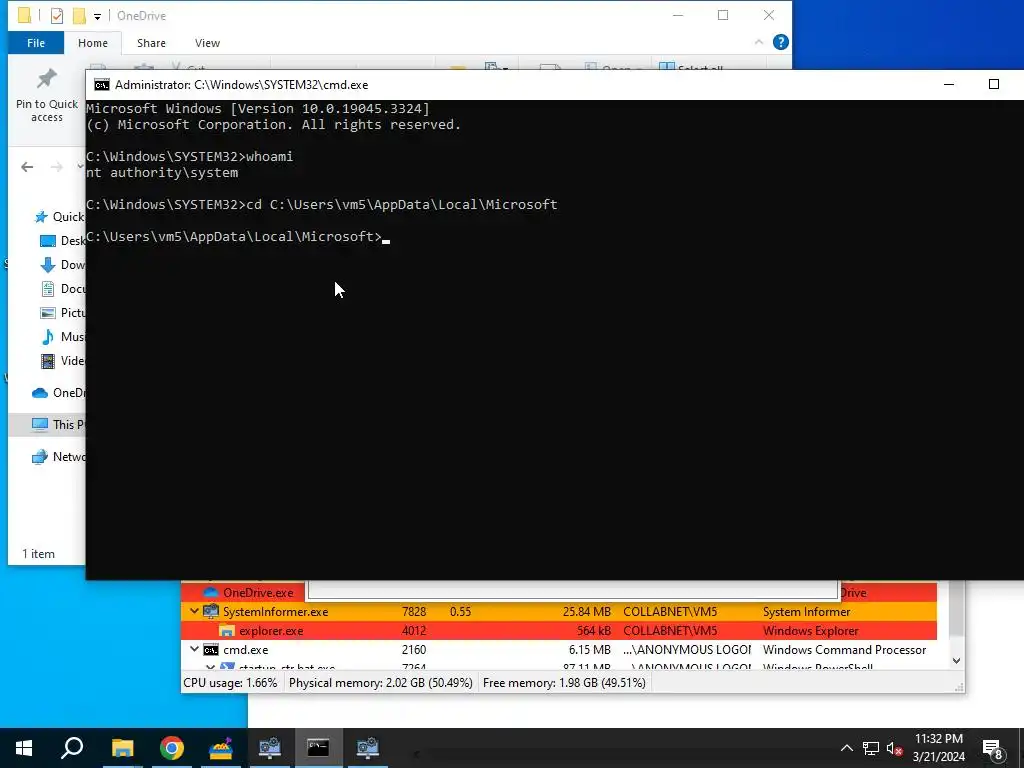Click PID 7828 cell
The image size is (1024, 768).
[x=414, y=612]
